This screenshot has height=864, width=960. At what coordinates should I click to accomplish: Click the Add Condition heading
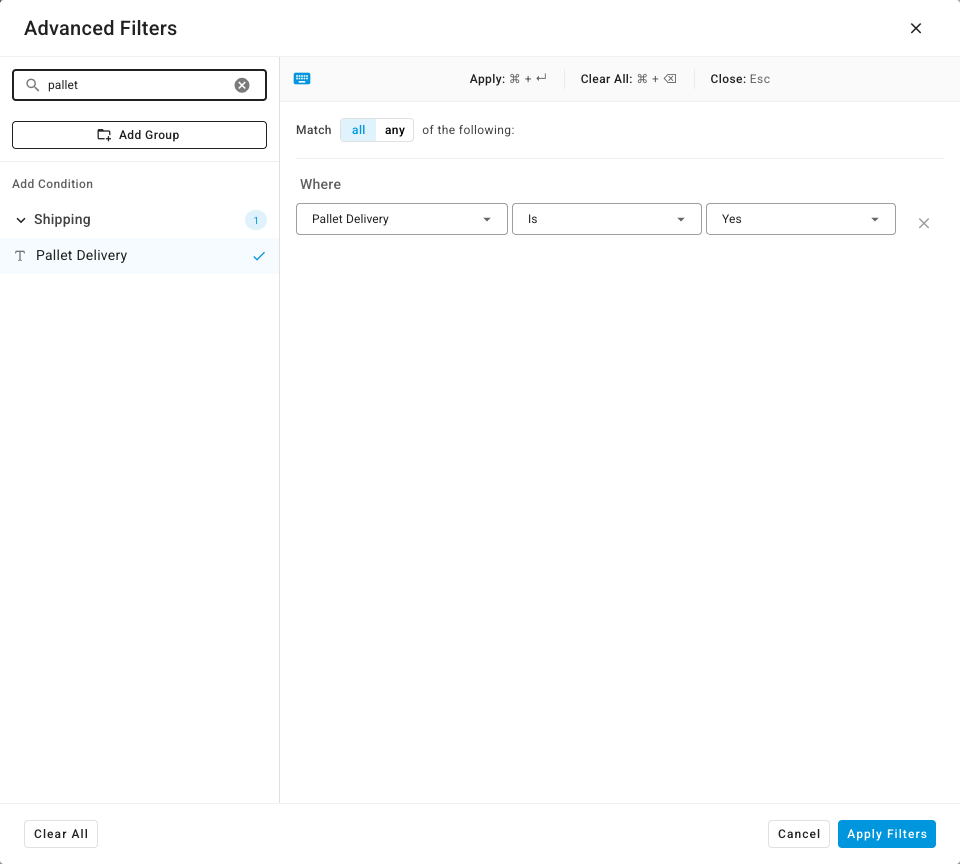coord(53,184)
